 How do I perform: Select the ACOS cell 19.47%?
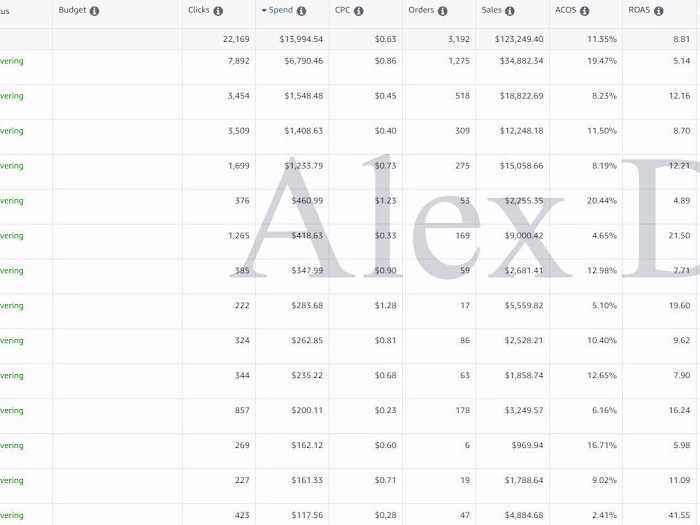tap(602, 61)
